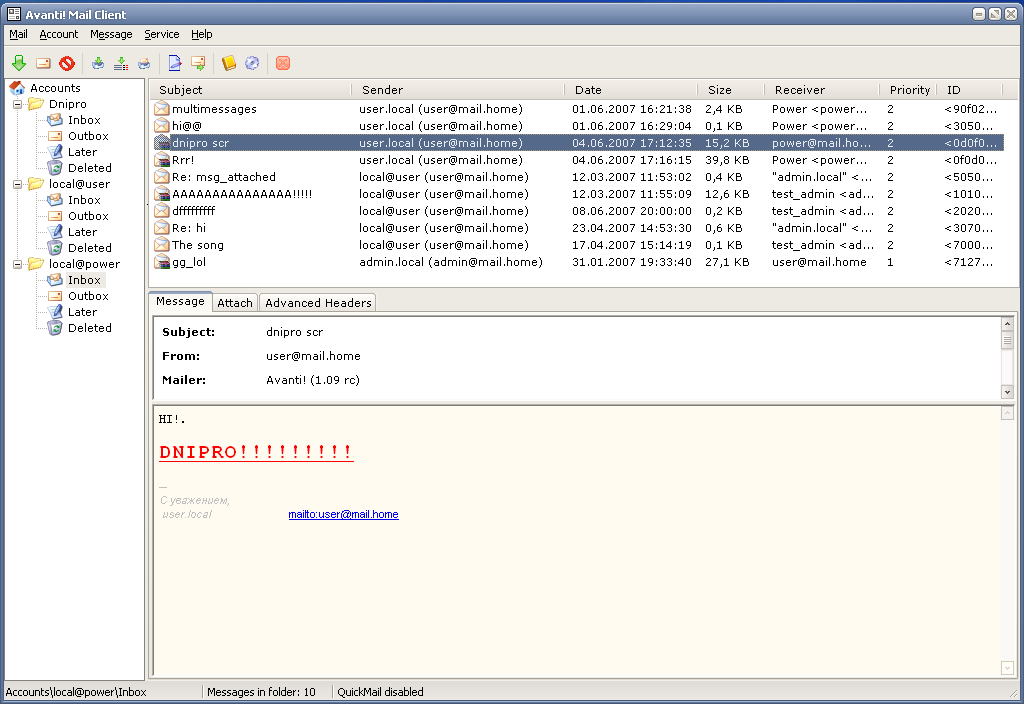Click the inbox tray with green arrow icon
Image resolution: width=1024 pixels, height=704 pixels.
(97, 63)
